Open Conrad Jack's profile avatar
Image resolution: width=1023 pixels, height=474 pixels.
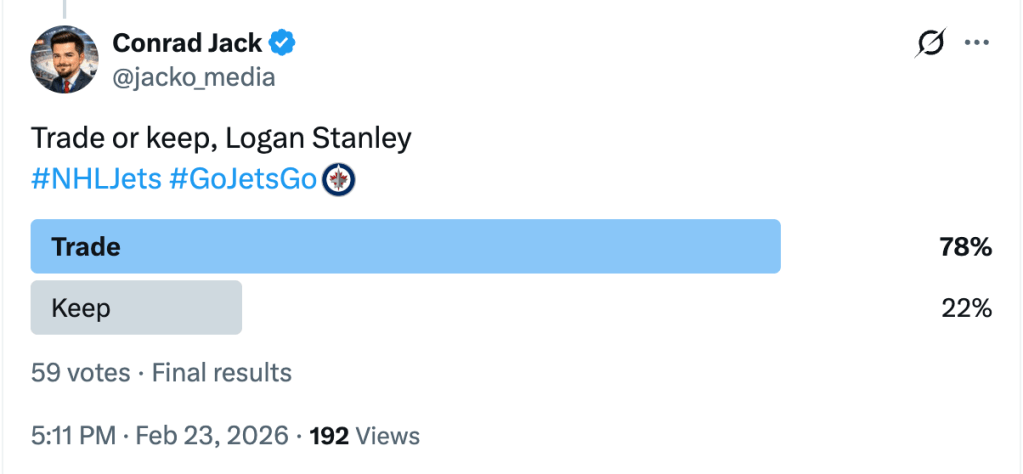[x=65, y=59]
